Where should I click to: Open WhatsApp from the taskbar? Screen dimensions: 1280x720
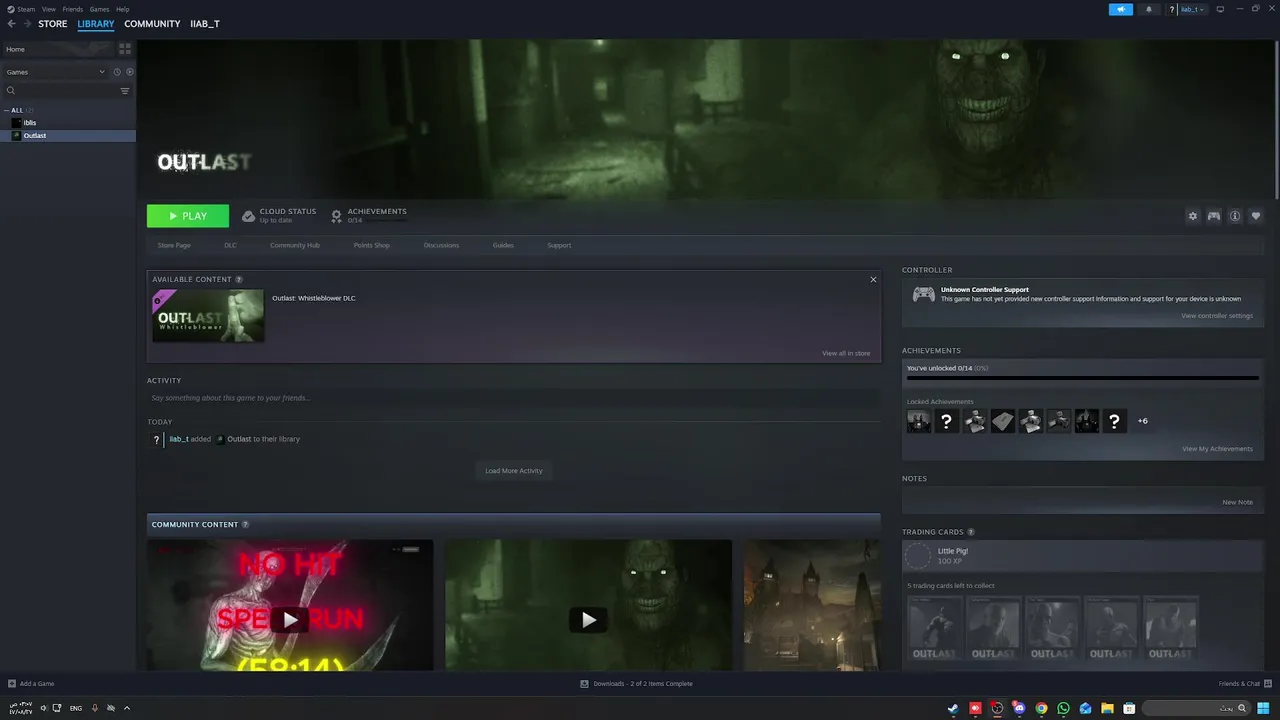pos(1063,708)
